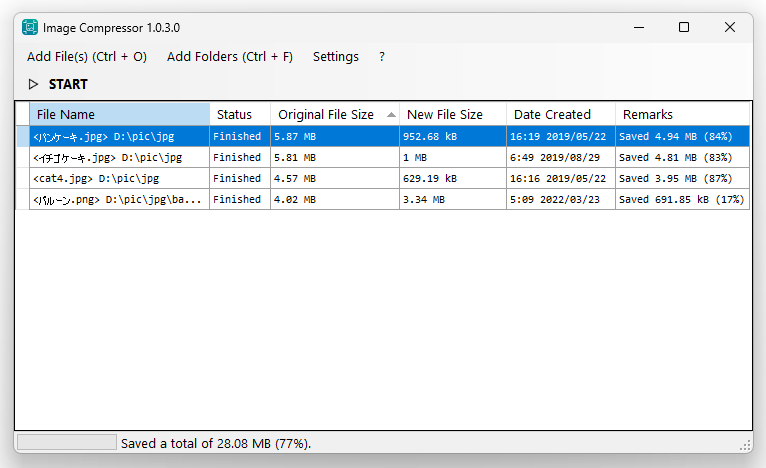The width and height of the screenshot is (766, 468).
Task: Click the Saved 4.81 MB (83%) remark
Action: coord(682,157)
